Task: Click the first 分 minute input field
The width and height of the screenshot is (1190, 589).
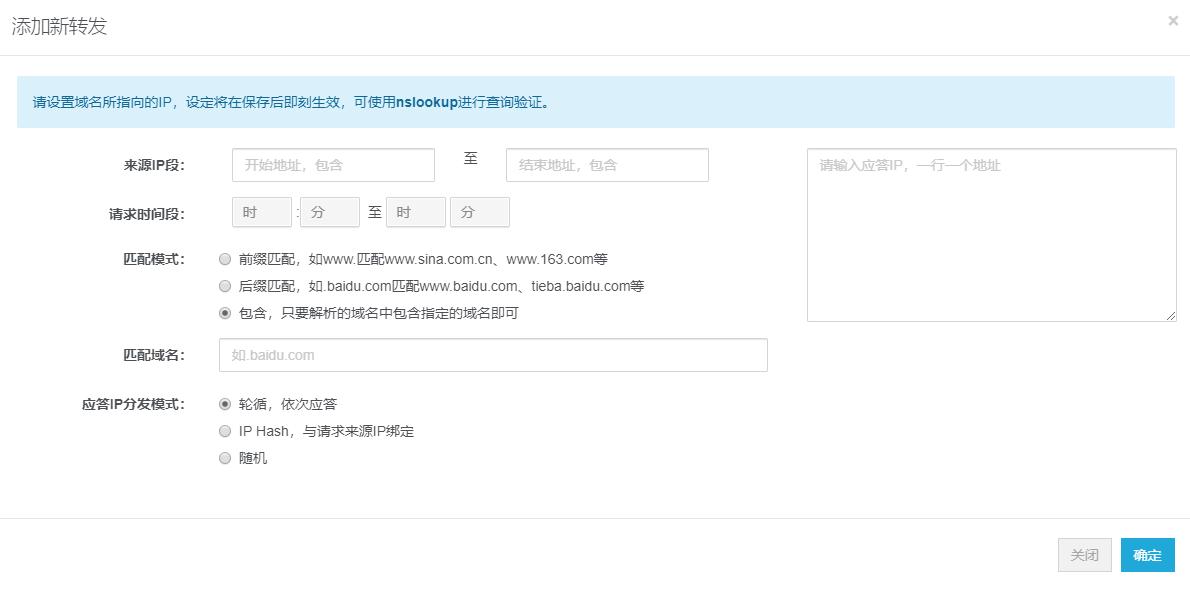Action: point(329,211)
